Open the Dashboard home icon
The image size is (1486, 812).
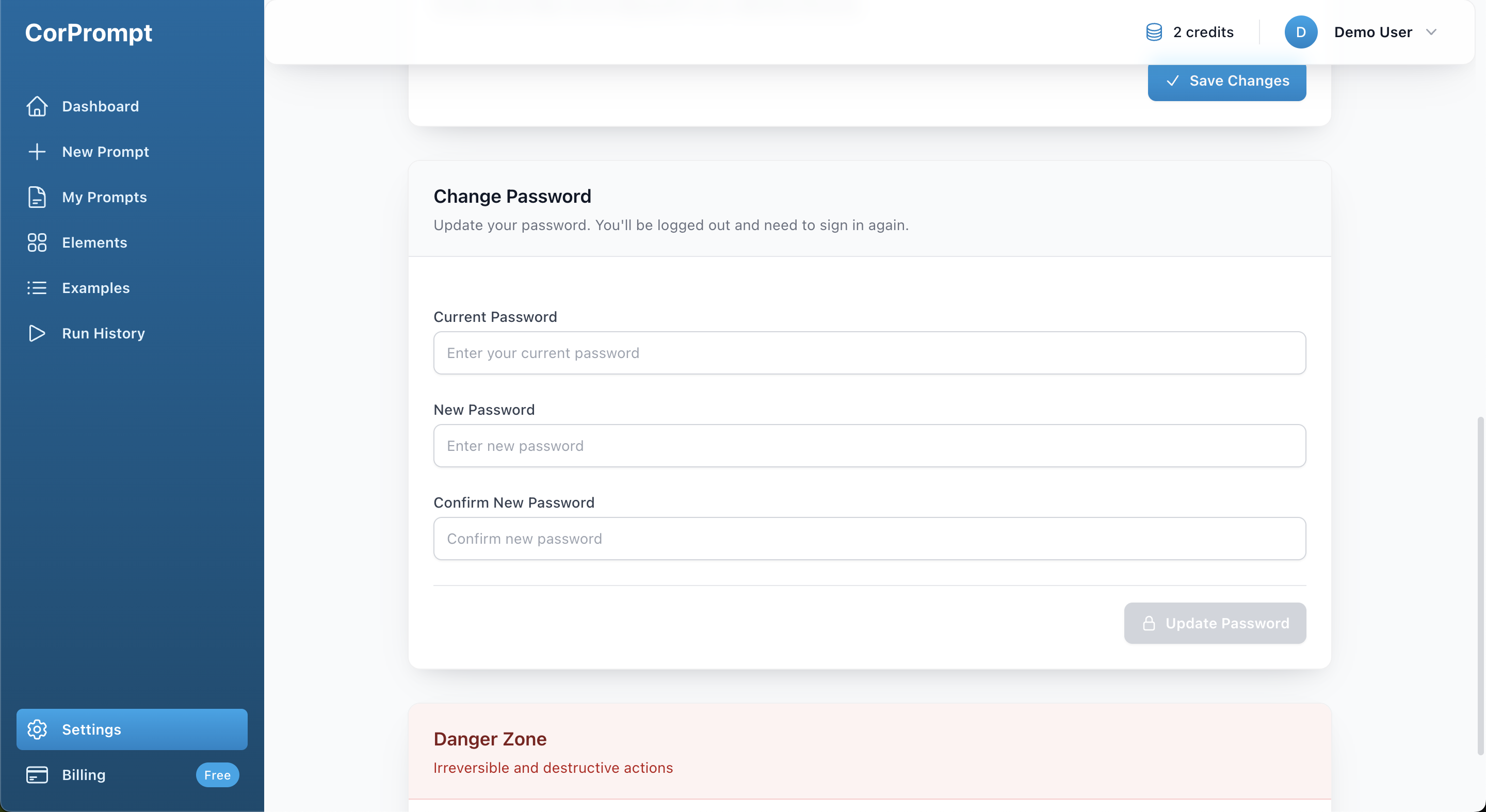37,106
